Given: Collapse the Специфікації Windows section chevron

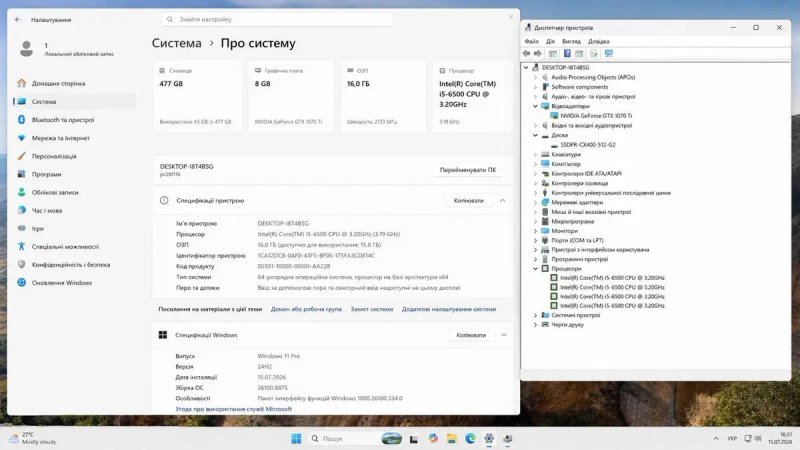Looking at the screenshot, I should pos(504,335).
